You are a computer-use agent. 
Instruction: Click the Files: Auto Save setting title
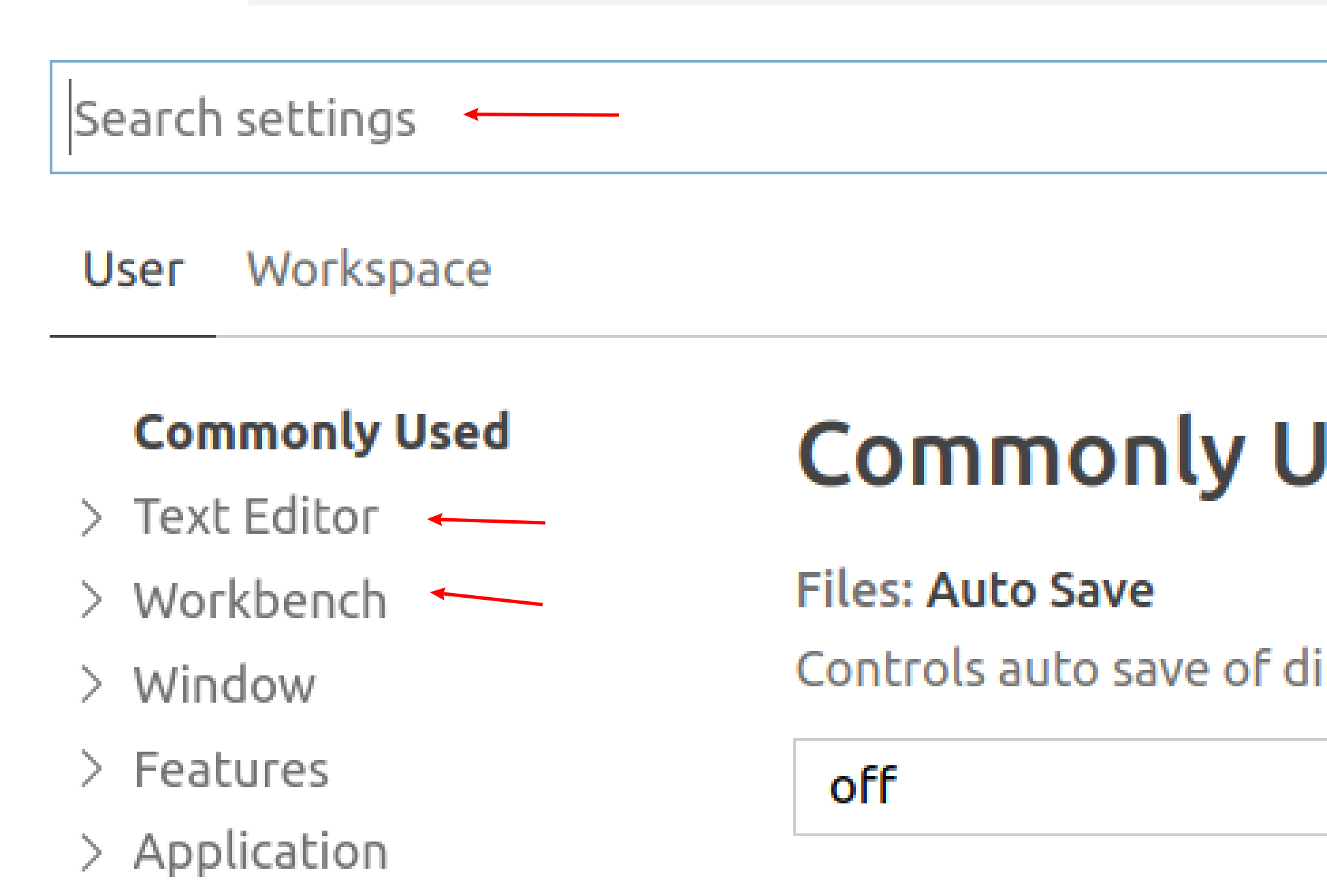974,590
